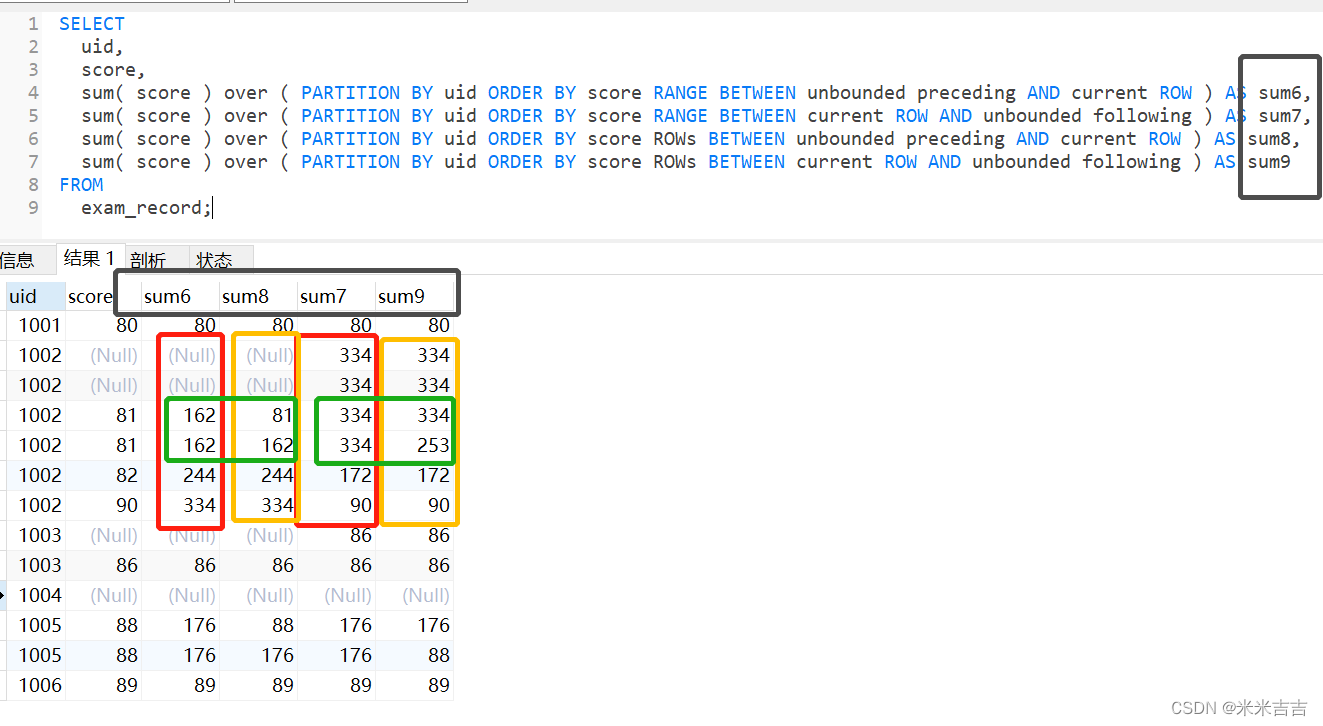This screenshot has height=726, width=1323.
Task: Select the 172 value in the sum9 column
Action: pos(433,475)
